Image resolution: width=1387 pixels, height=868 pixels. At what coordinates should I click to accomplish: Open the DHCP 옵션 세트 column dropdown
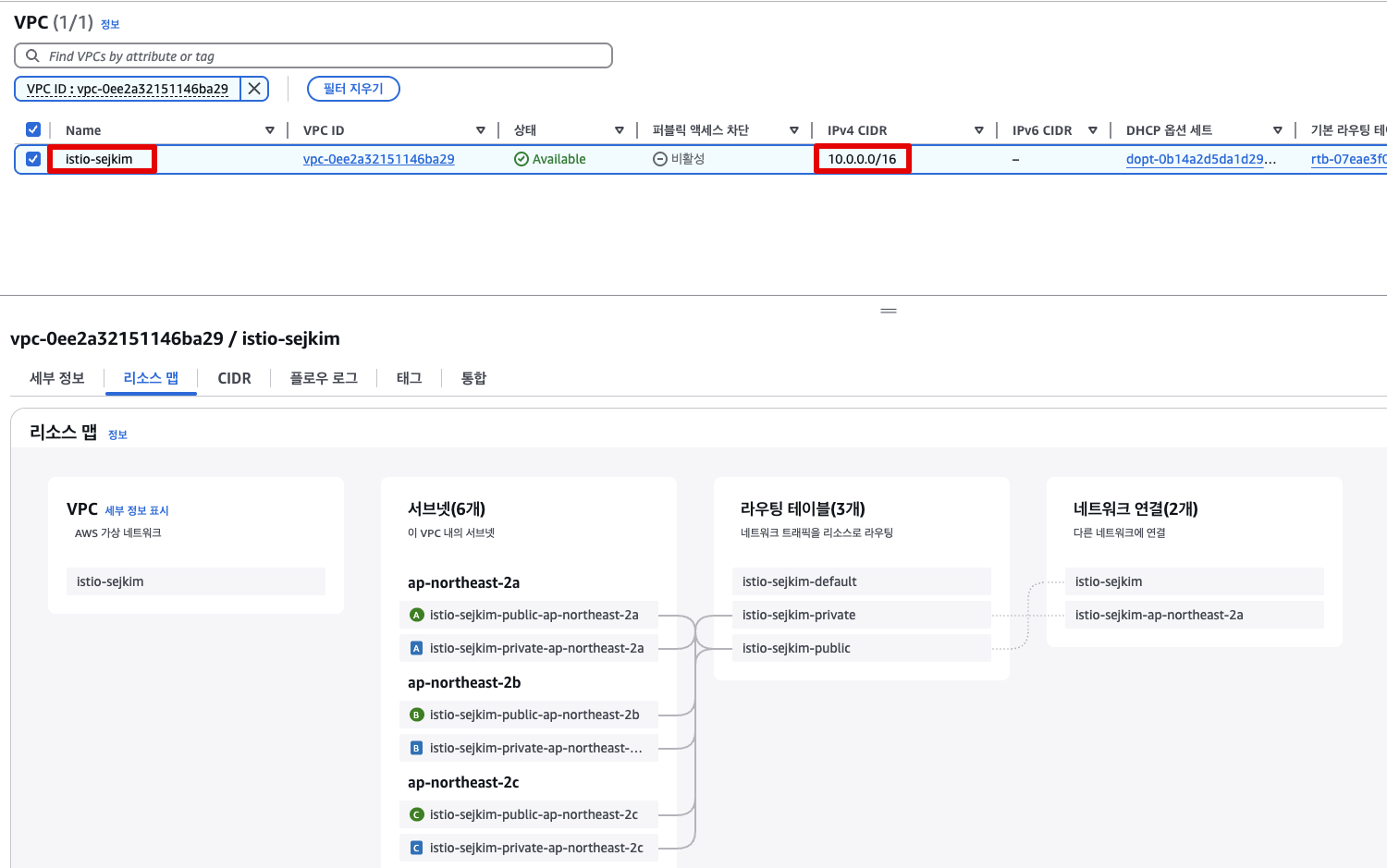pos(1279,129)
